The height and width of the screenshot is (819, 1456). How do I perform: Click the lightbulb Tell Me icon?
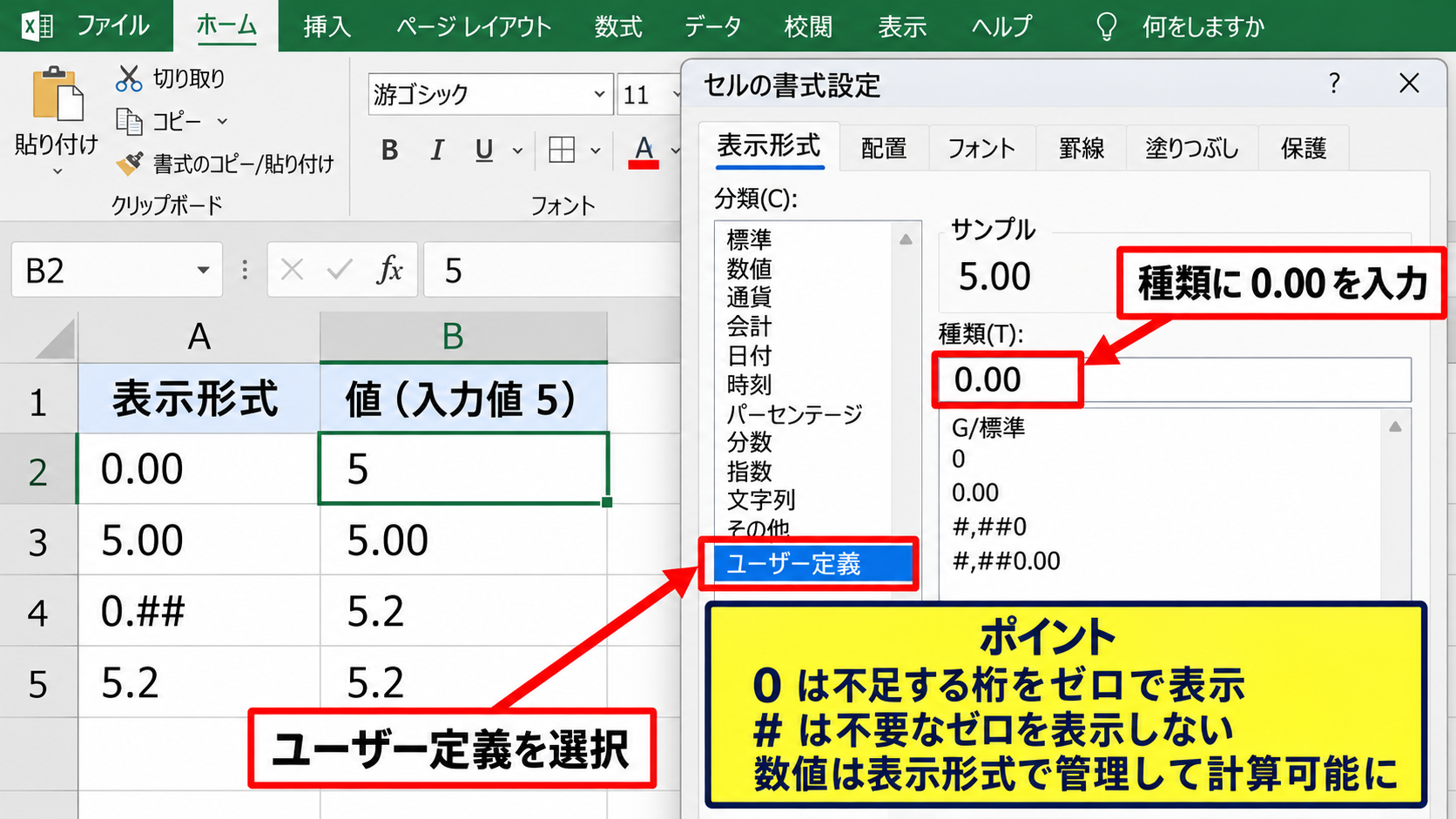pos(1106,26)
